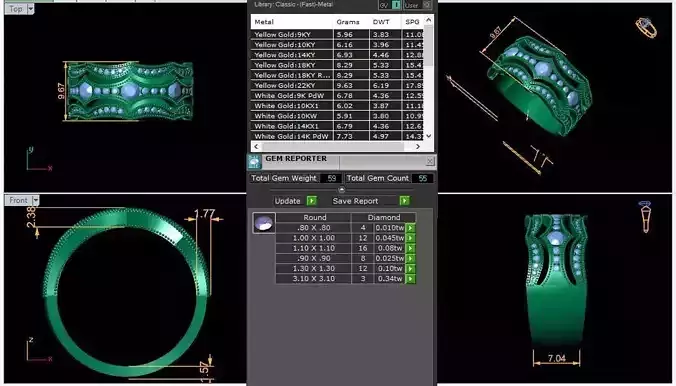Screen dimensions: 676x386
Task: Click the hand view icon in bottom-right viewport
Action: (x=645, y=217)
